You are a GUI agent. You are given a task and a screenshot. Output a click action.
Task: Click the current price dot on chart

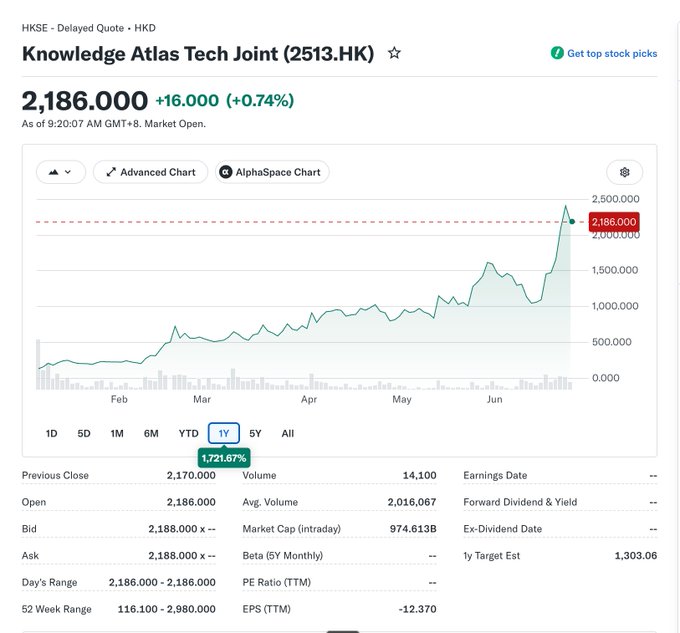tap(572, 222)
